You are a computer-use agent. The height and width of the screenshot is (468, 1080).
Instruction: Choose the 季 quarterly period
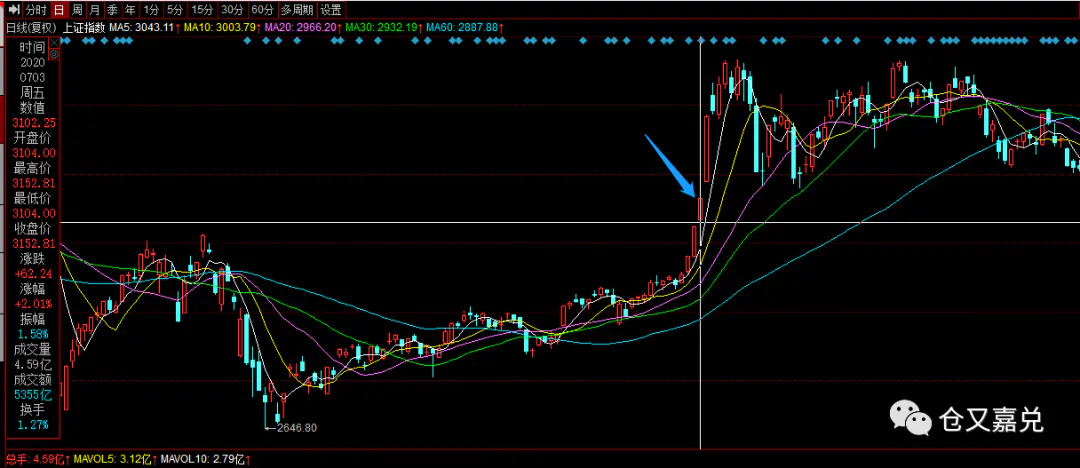click(112, 9)
